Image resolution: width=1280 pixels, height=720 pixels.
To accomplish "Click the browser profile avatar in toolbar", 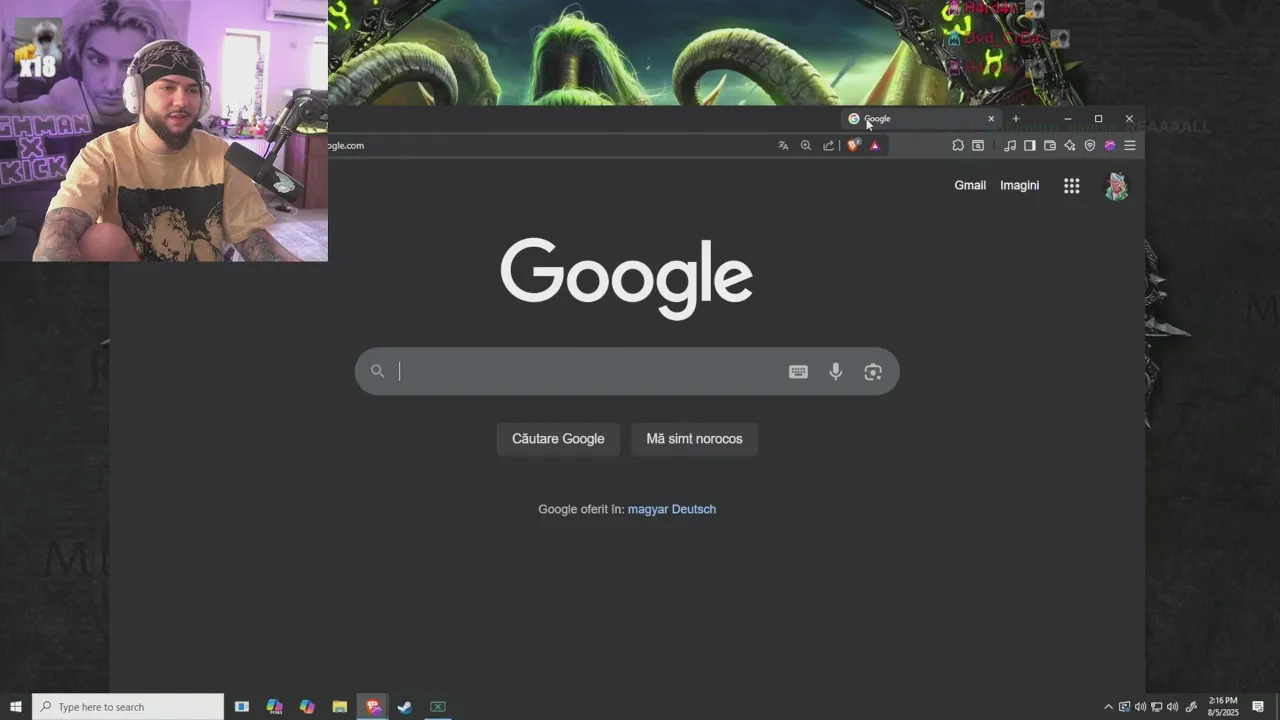I will click(1110, 146).
